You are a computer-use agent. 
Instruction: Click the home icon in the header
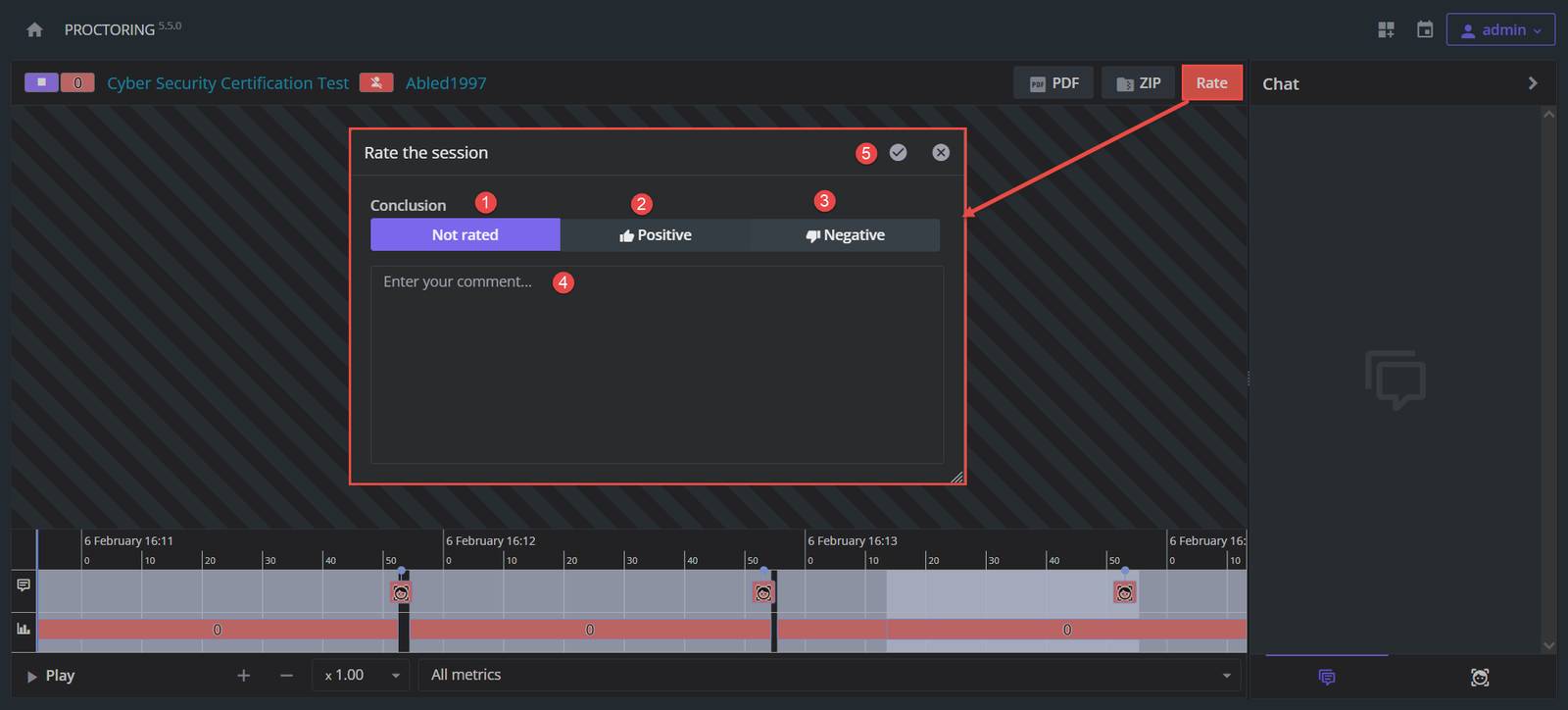[34, 30]
